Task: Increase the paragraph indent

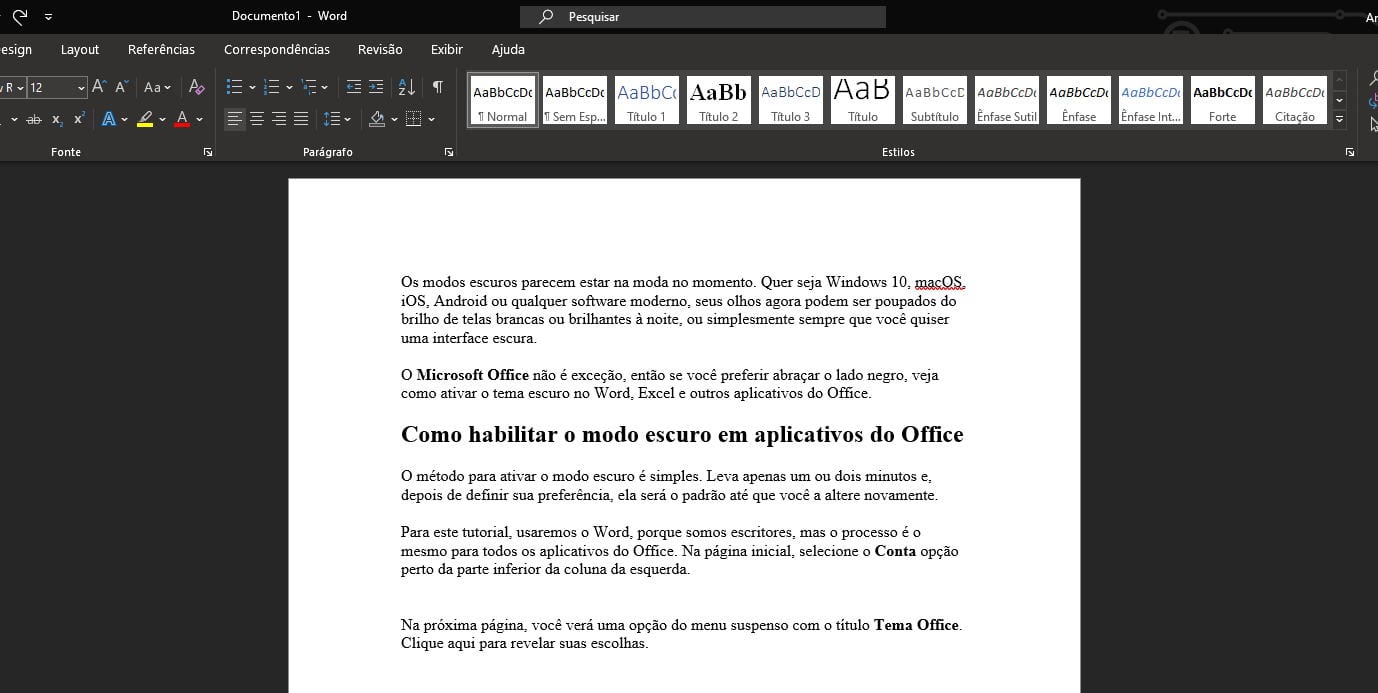Action: [376, 87]
